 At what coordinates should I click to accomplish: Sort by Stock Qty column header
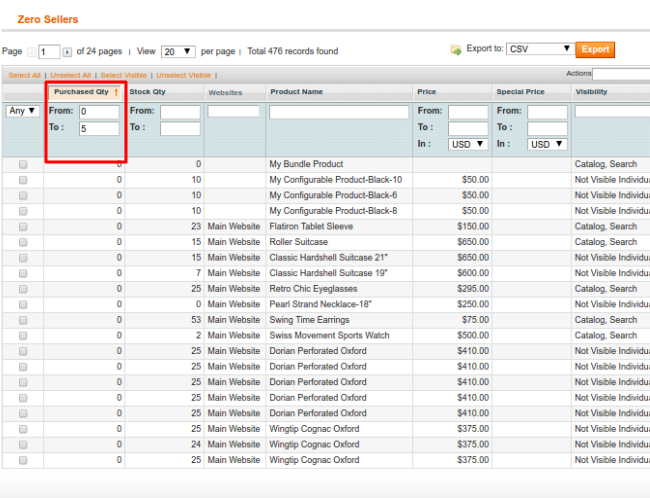point(147,92)
